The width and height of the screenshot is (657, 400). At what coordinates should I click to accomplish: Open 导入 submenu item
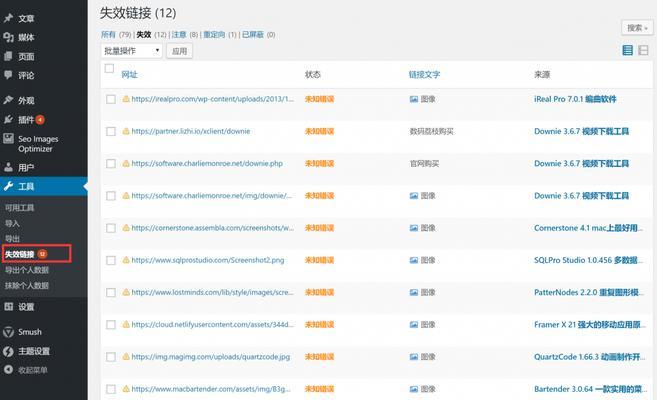pos(12,223)
